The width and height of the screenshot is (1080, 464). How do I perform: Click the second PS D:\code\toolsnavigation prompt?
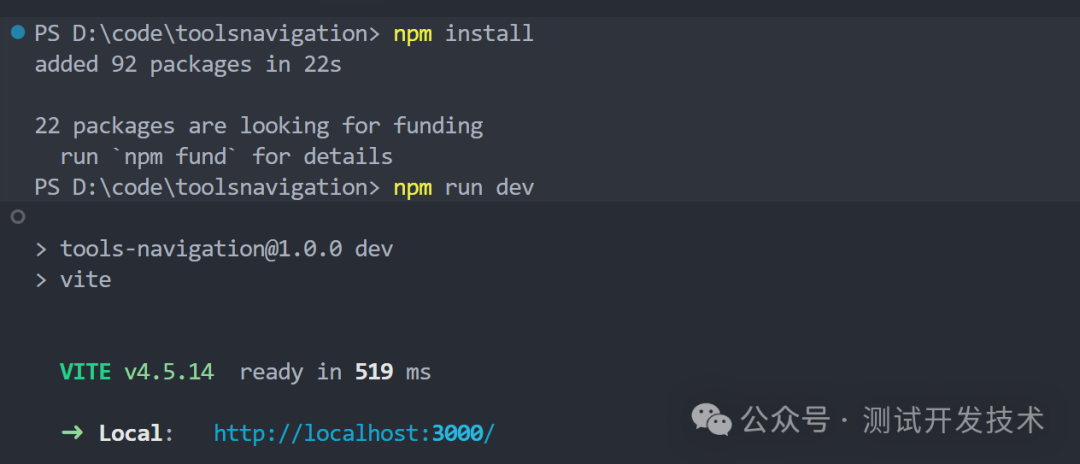(207, 187)
